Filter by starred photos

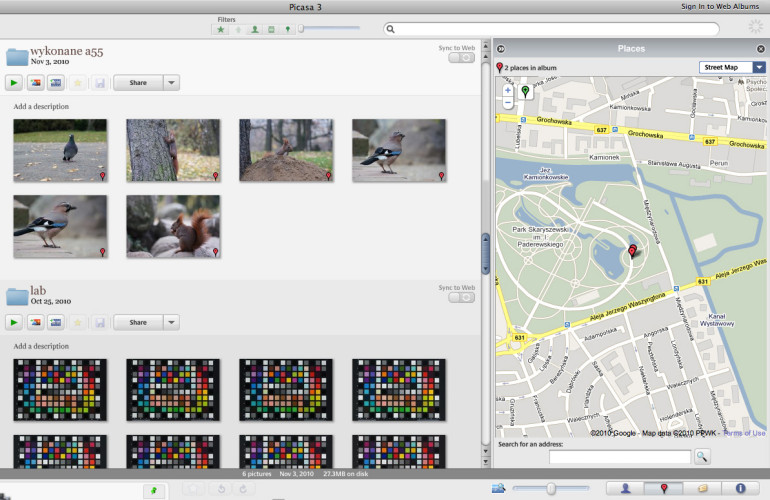coord(221,29)
